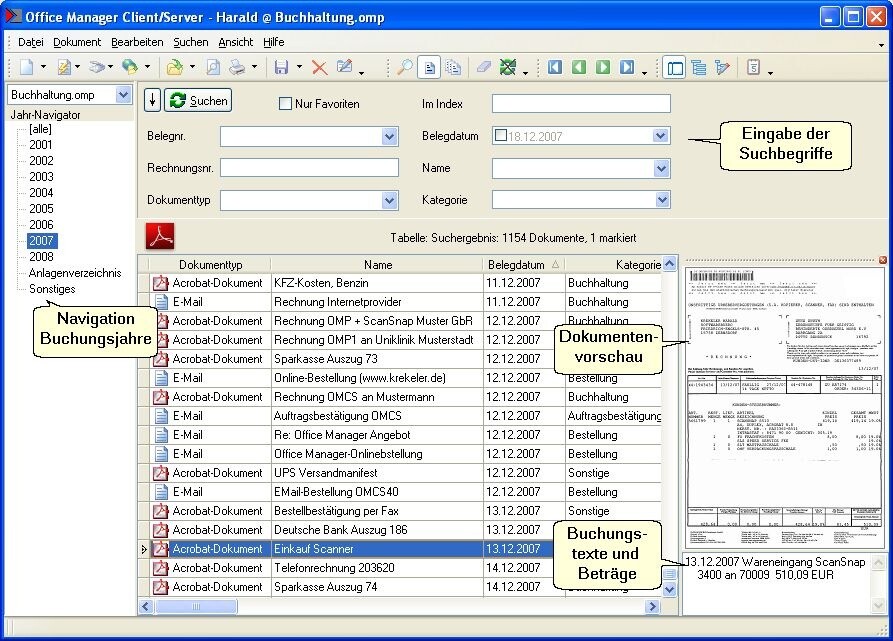The height and width of the screenshot is (641, 893).
Task: Enable the Nur Favoriten checkbox
Action: [285, 104]
